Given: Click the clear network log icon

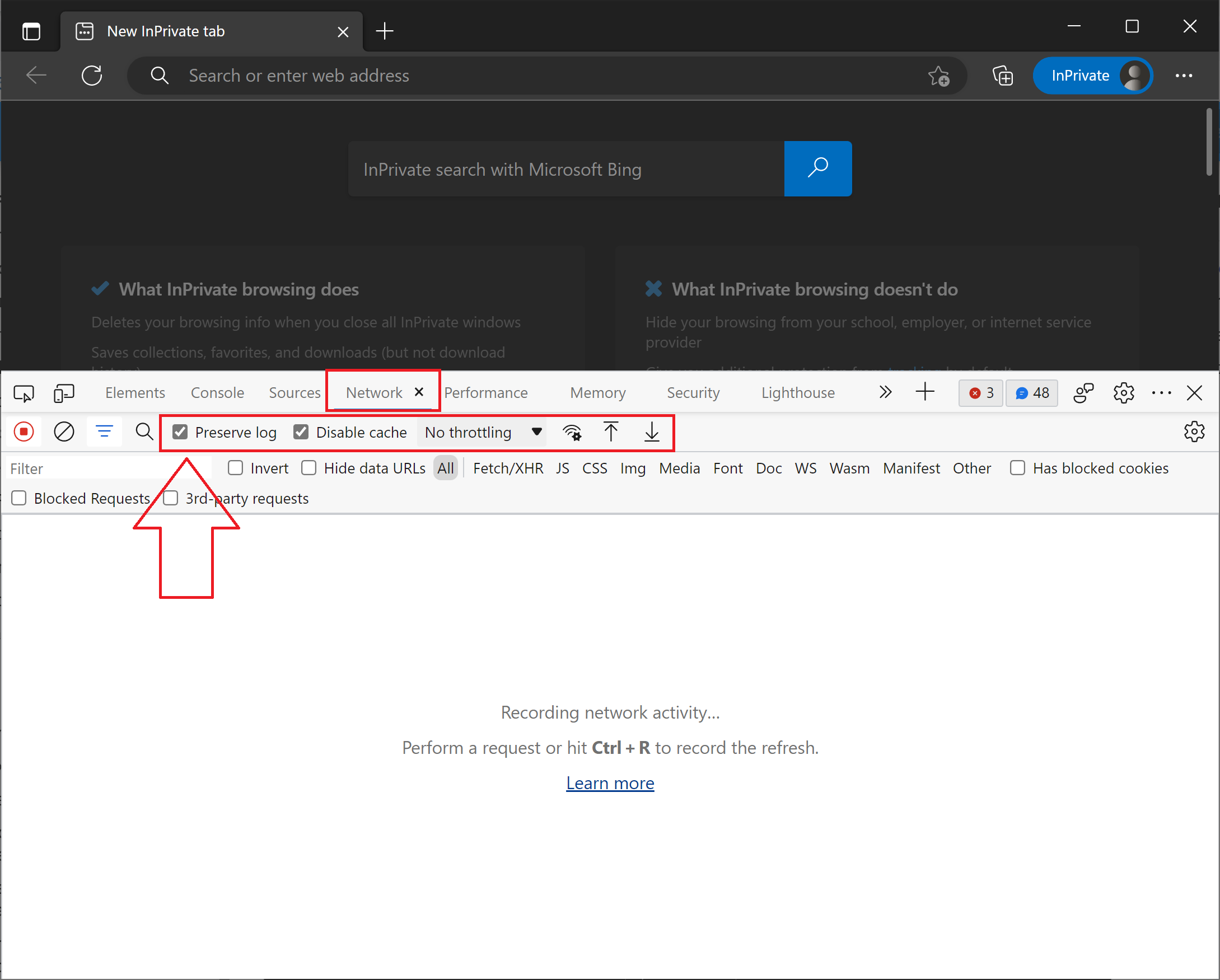Looking at the screenshot, I should (x=63, y=432).
